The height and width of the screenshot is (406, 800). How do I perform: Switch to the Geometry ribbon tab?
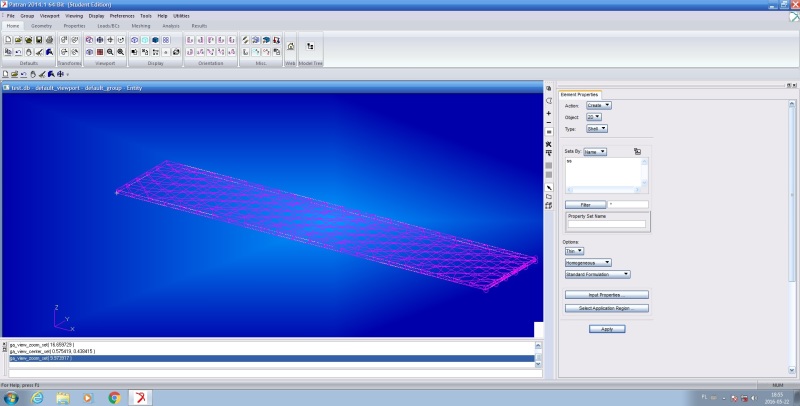tap(41, 26)
